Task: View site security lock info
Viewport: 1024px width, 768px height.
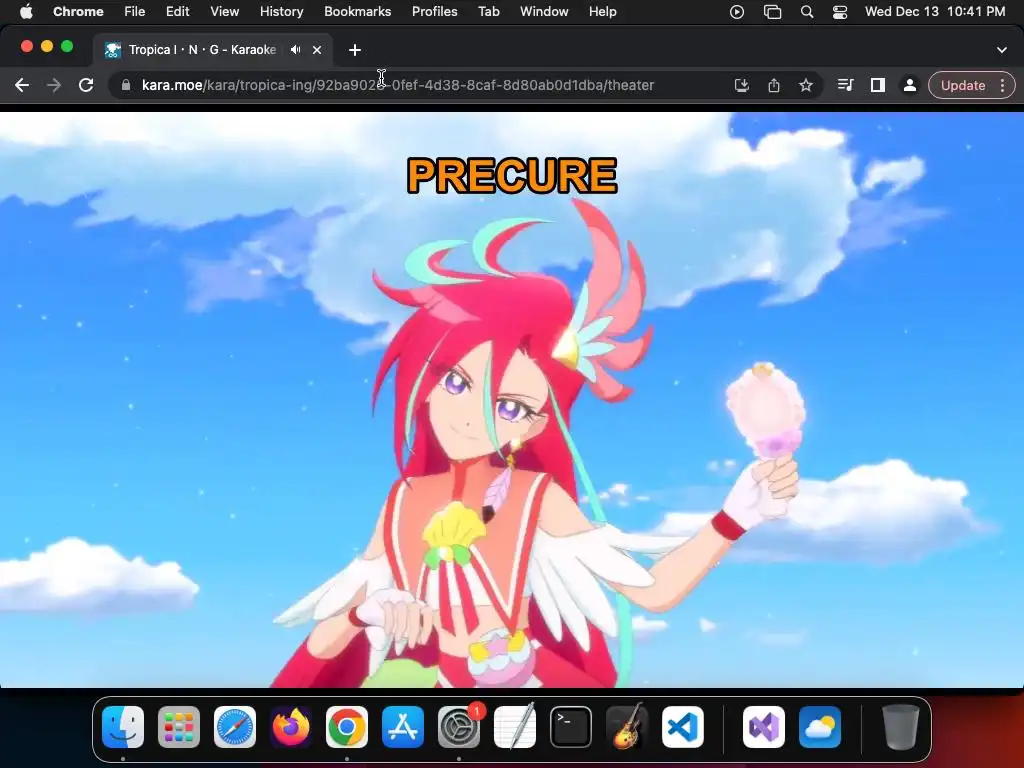Action: click(126, 85)
